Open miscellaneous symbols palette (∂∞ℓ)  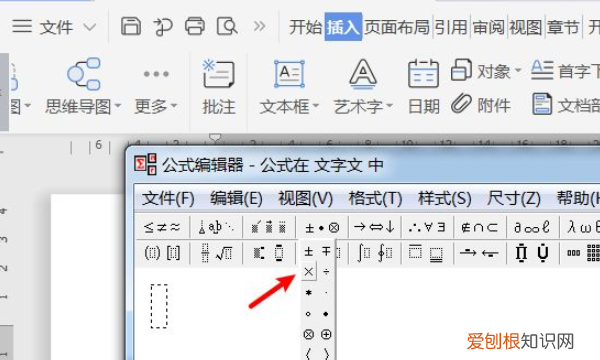[533, 228]
